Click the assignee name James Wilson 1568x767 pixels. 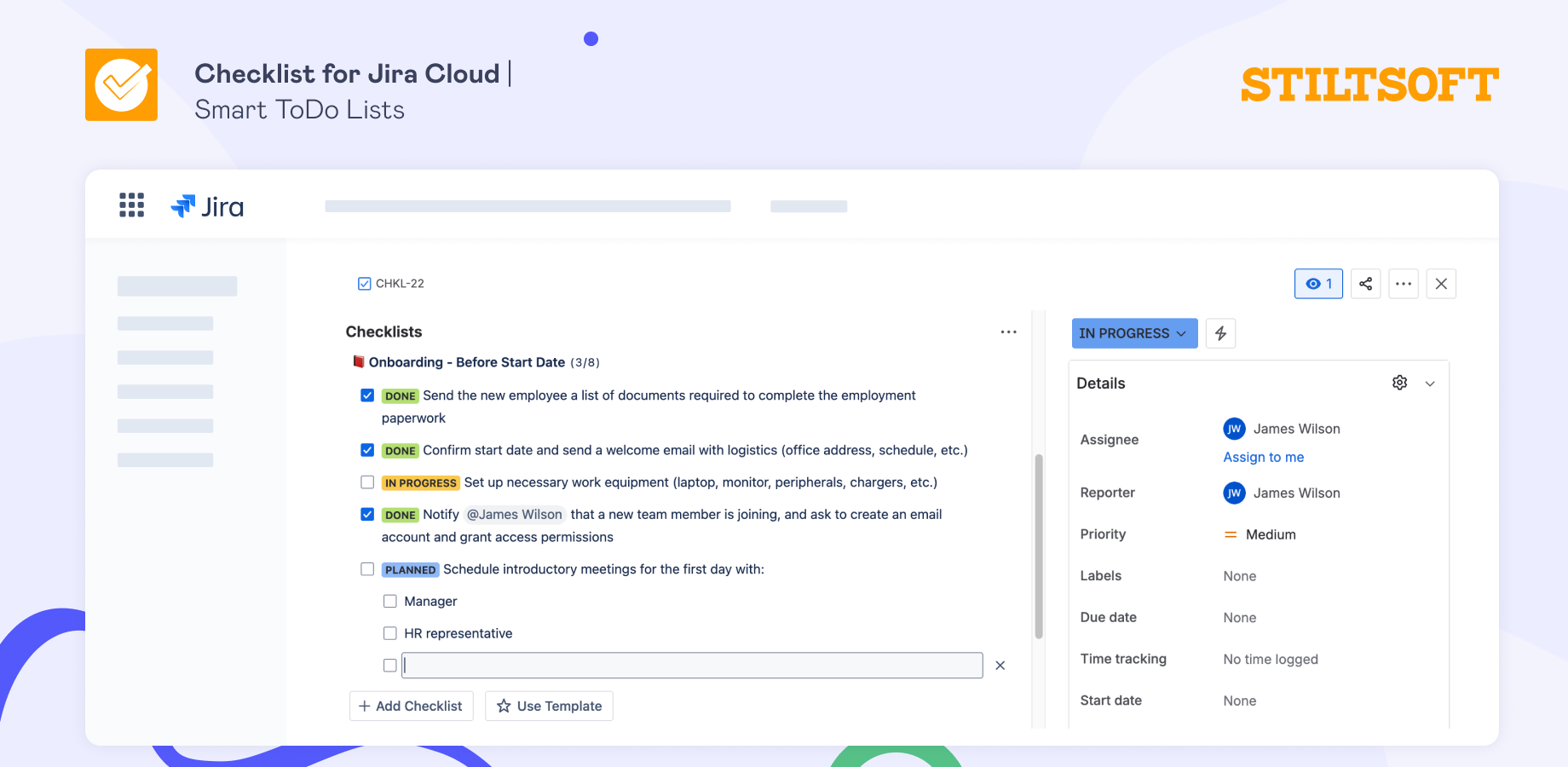click(1297, 429)
